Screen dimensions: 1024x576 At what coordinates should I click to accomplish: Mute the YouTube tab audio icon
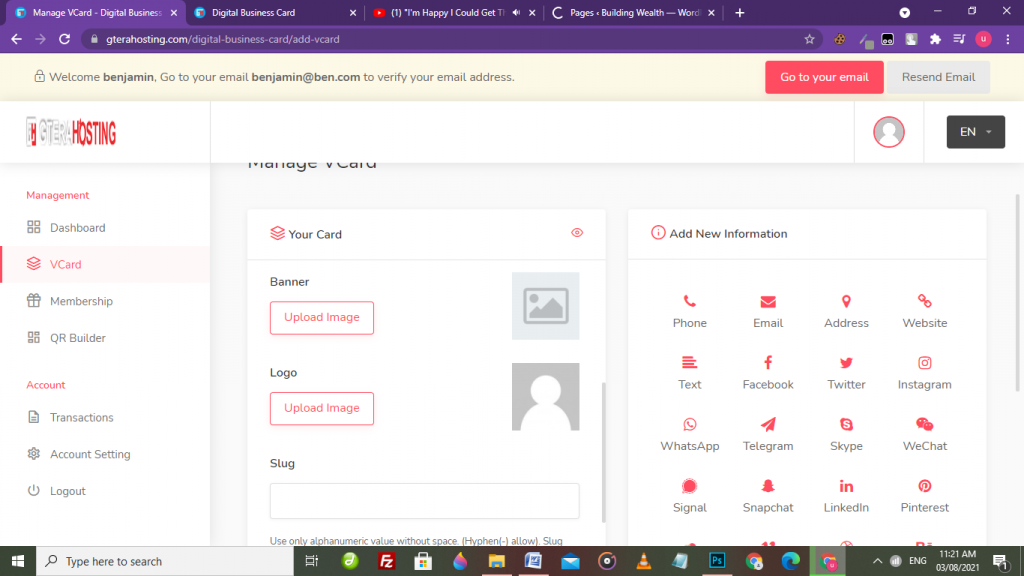point(516,12)
